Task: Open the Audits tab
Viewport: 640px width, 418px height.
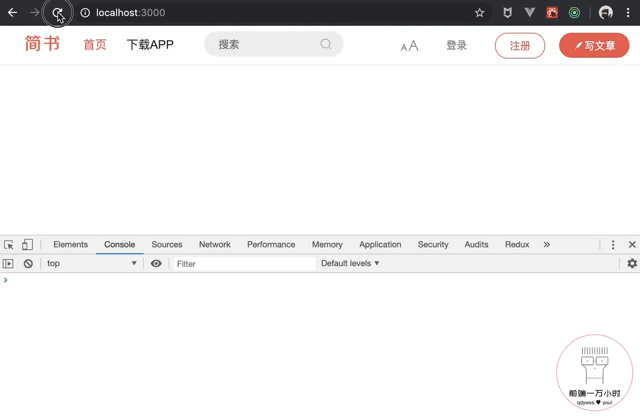Action: [476, 245]
